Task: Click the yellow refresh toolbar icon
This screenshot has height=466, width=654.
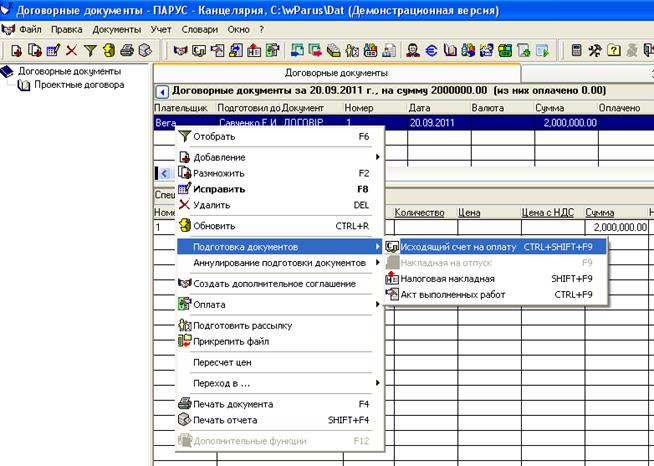Action: [x=108, y=50]
